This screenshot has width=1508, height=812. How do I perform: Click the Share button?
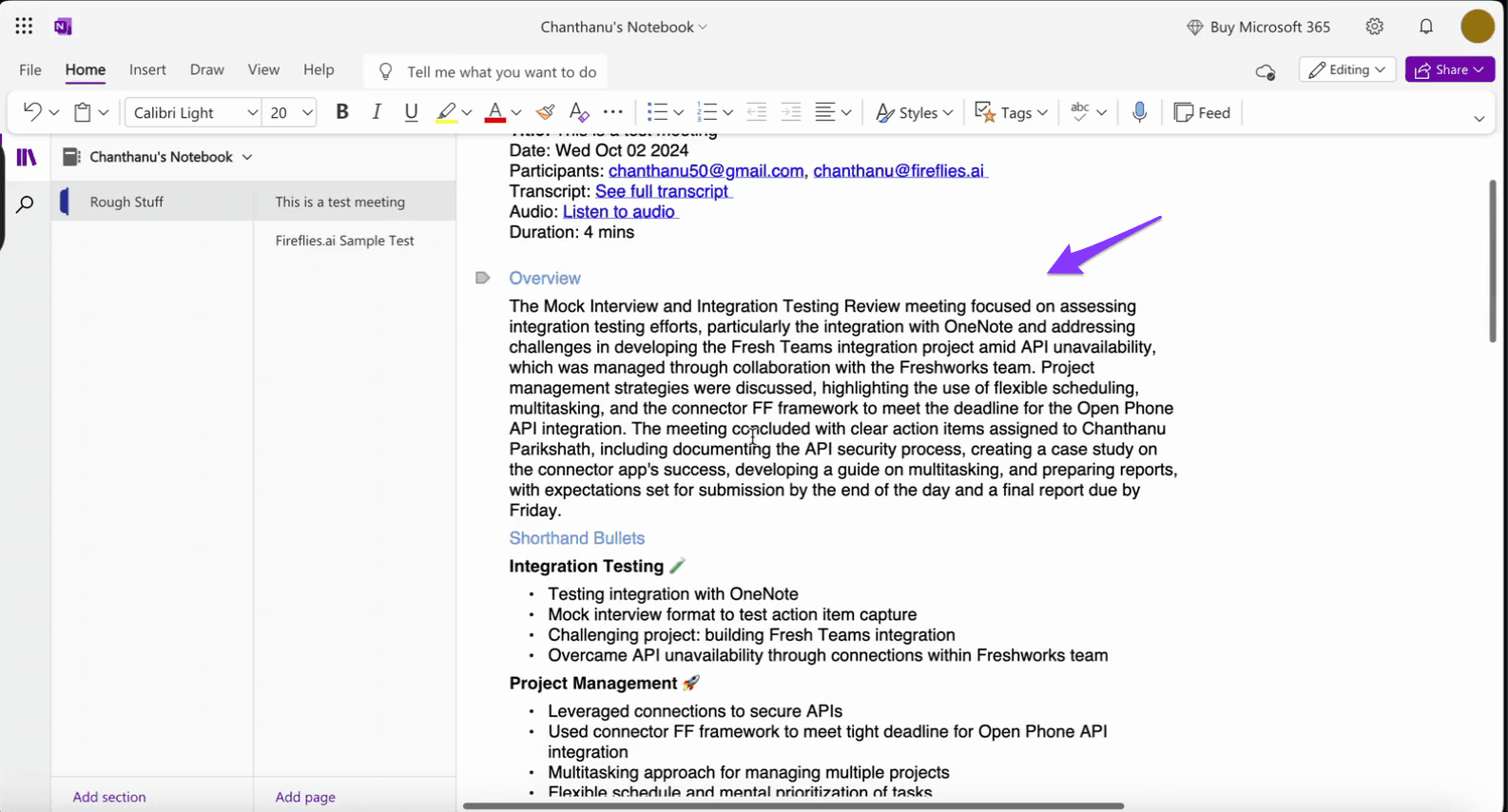(x=1450, y=69)
